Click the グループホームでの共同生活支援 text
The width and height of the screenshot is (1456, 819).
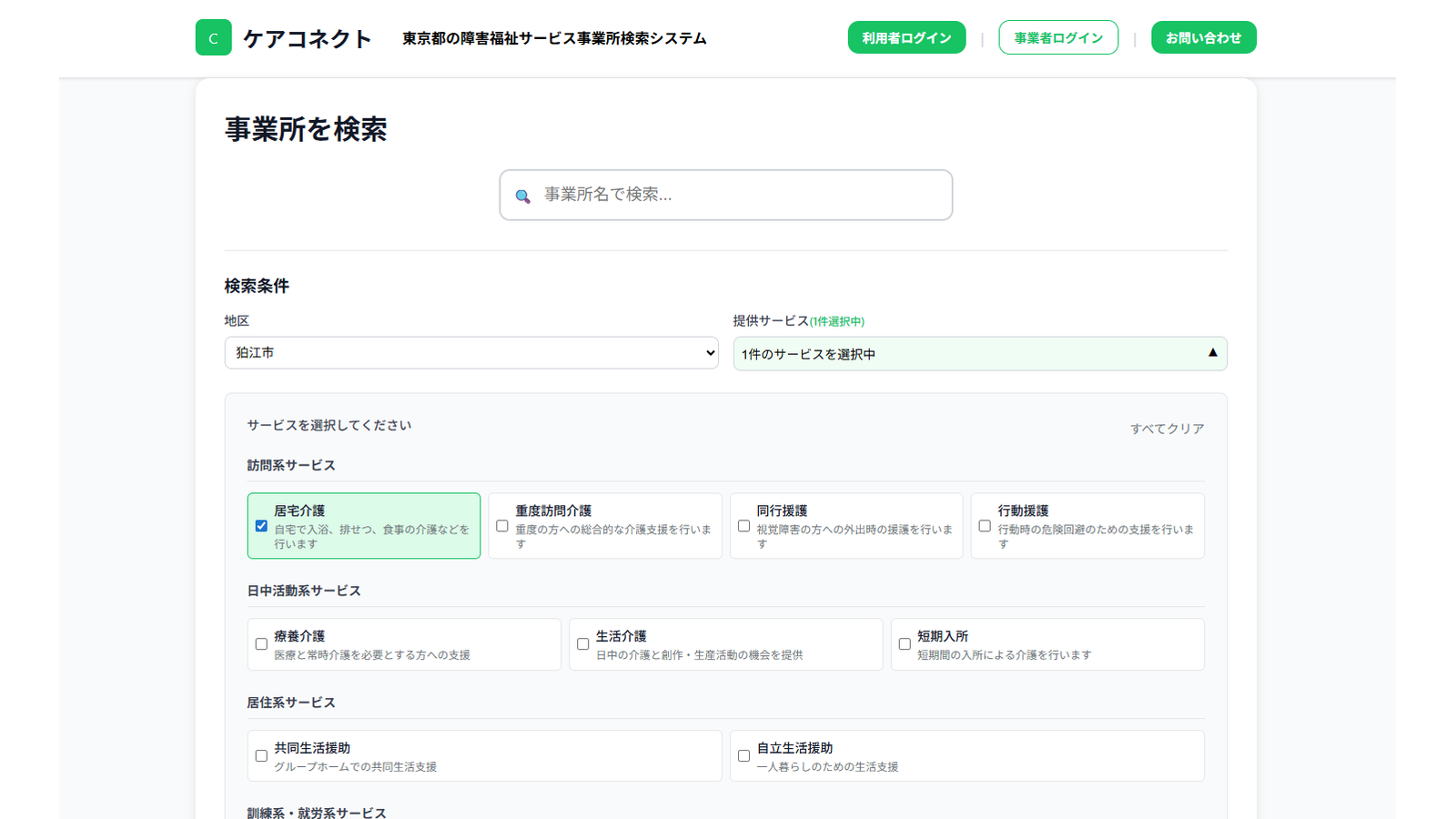pyautogui.click(x=356, y=767)
